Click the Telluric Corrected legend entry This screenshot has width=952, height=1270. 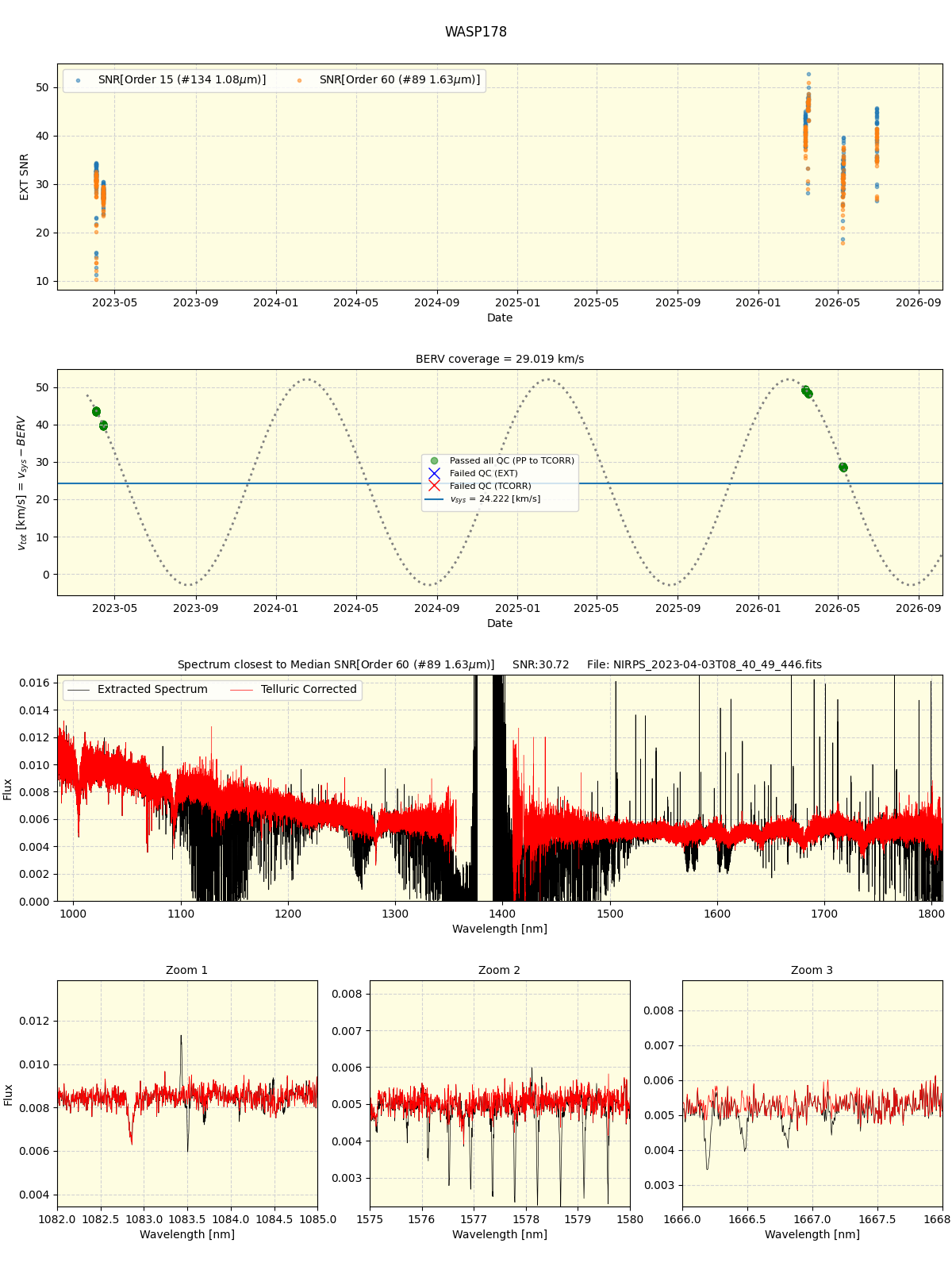[294, 690]
